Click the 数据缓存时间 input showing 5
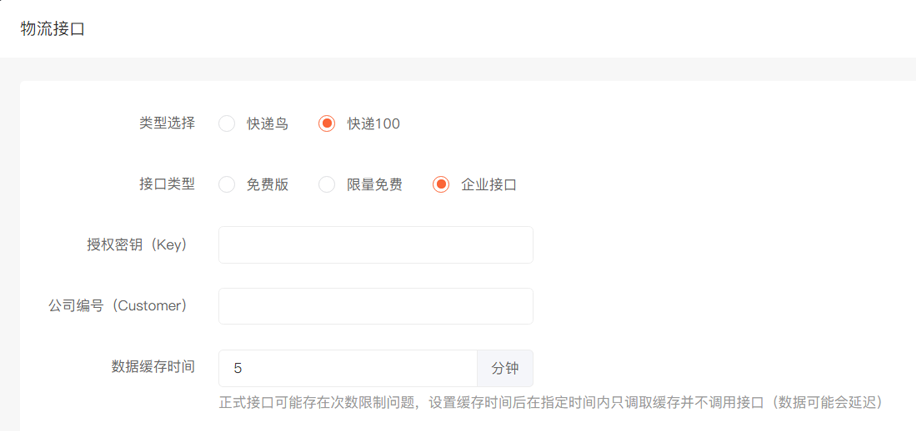The image size is (916, 431). coord(347,368)
